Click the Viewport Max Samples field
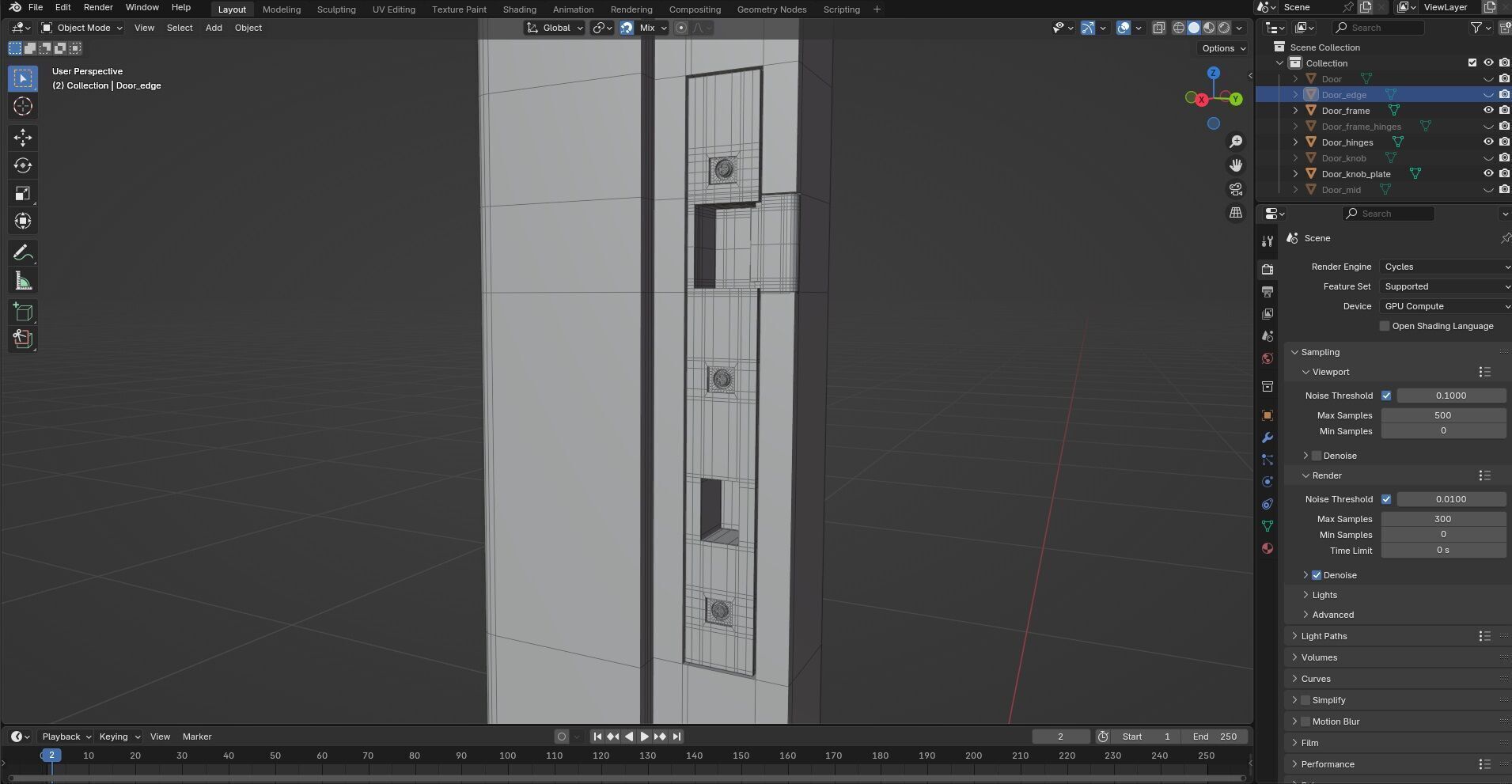The width and height of the screenshot is (1512, 784). (1443, 415)
